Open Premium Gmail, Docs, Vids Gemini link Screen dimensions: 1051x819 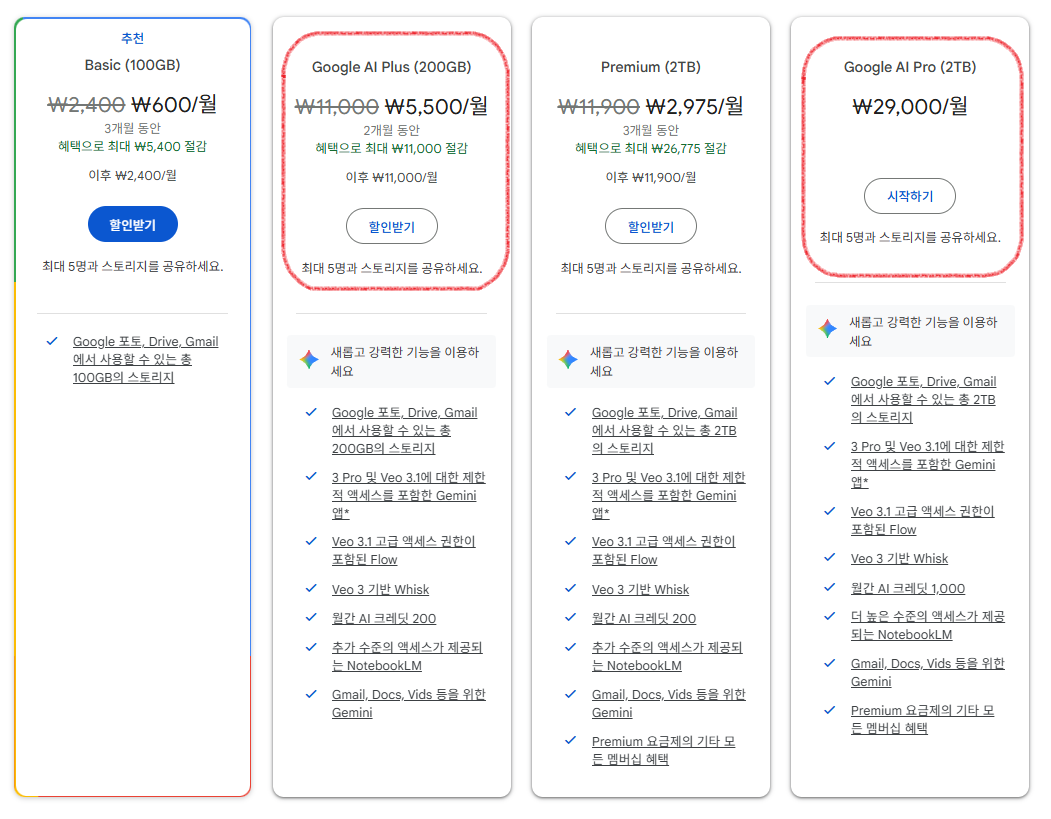(668, 703)
